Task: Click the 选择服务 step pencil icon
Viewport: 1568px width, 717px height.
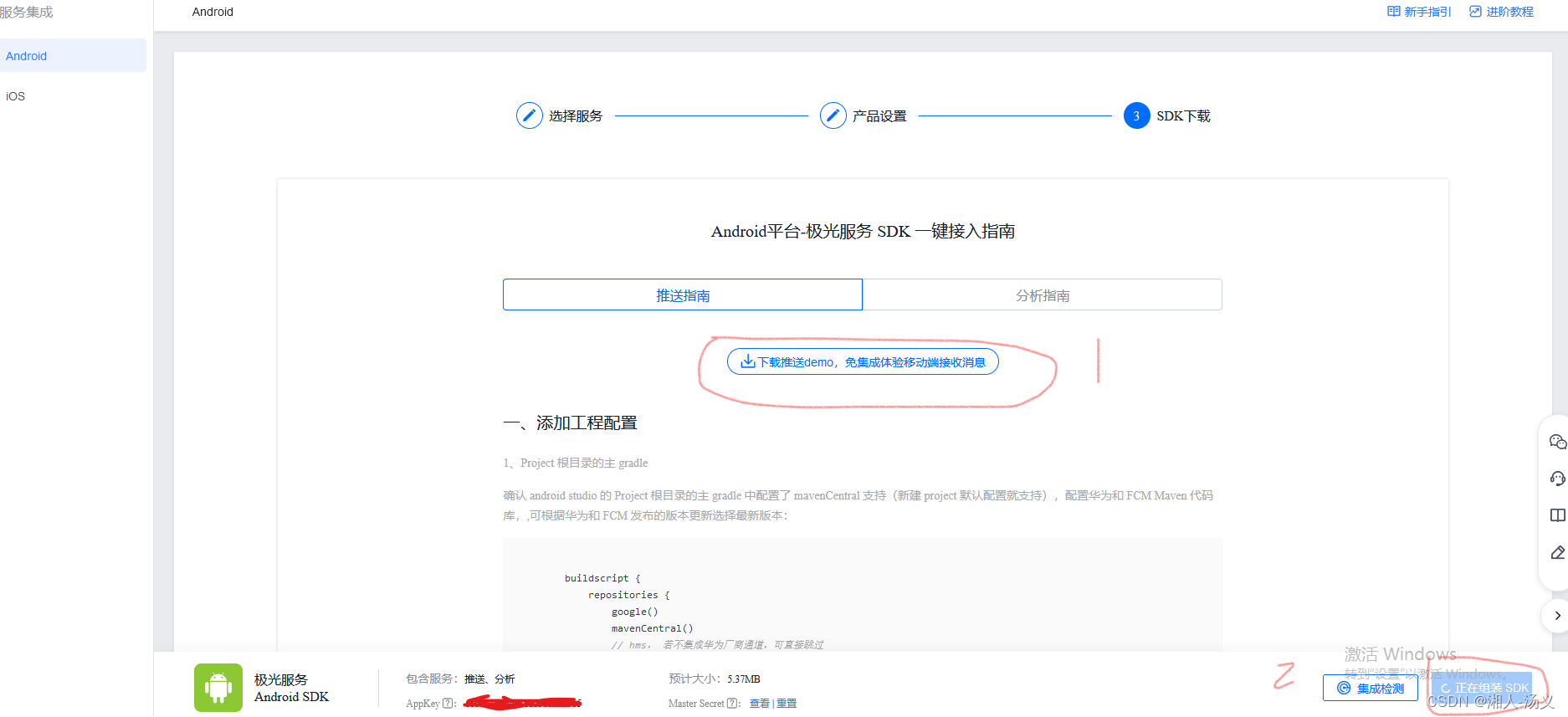Action: pos(529,115)
